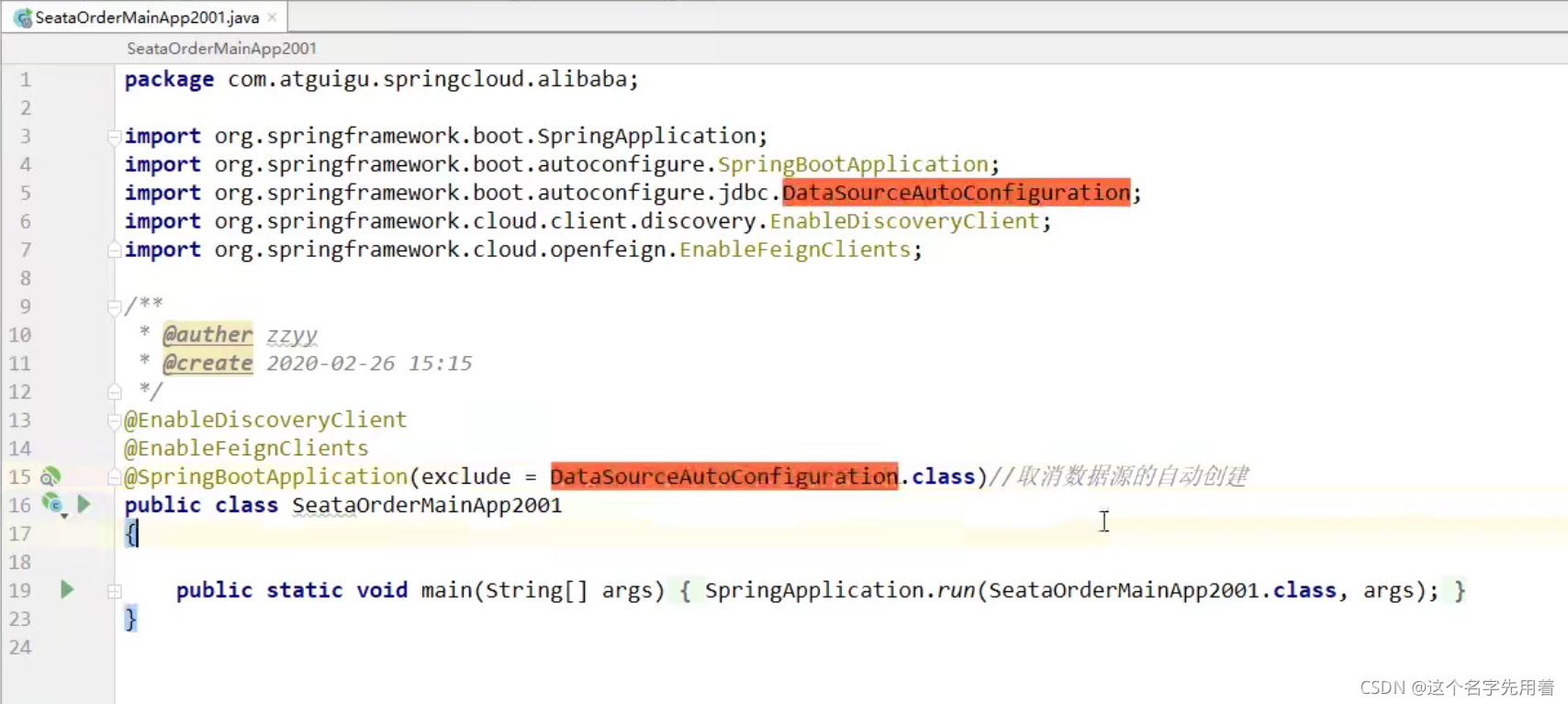Click line number 5 in the gutter
Screen dimensions: 1568x704
point(26,193)
